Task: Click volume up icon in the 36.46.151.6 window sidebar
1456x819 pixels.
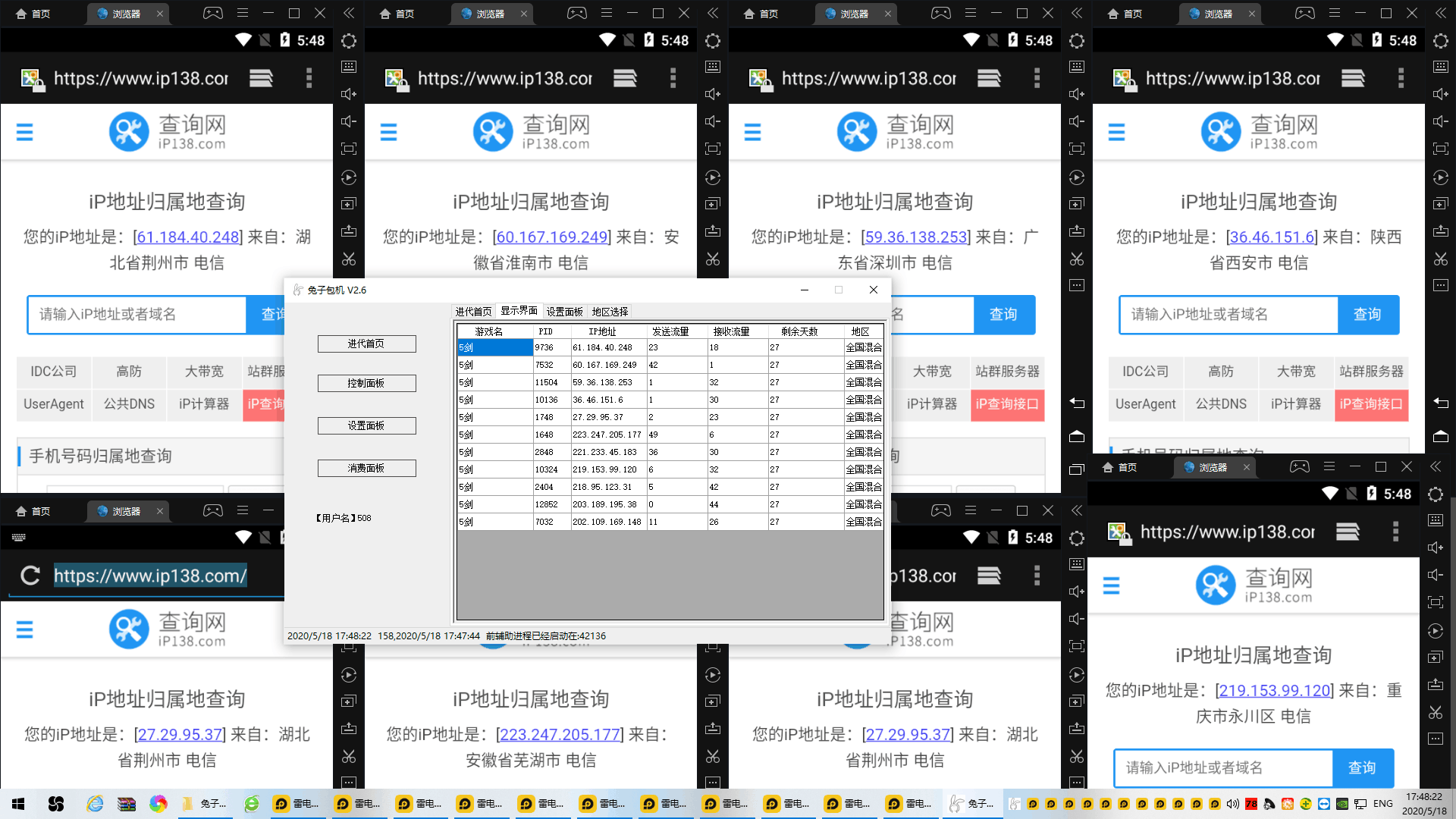Action: click(1441, 94)
